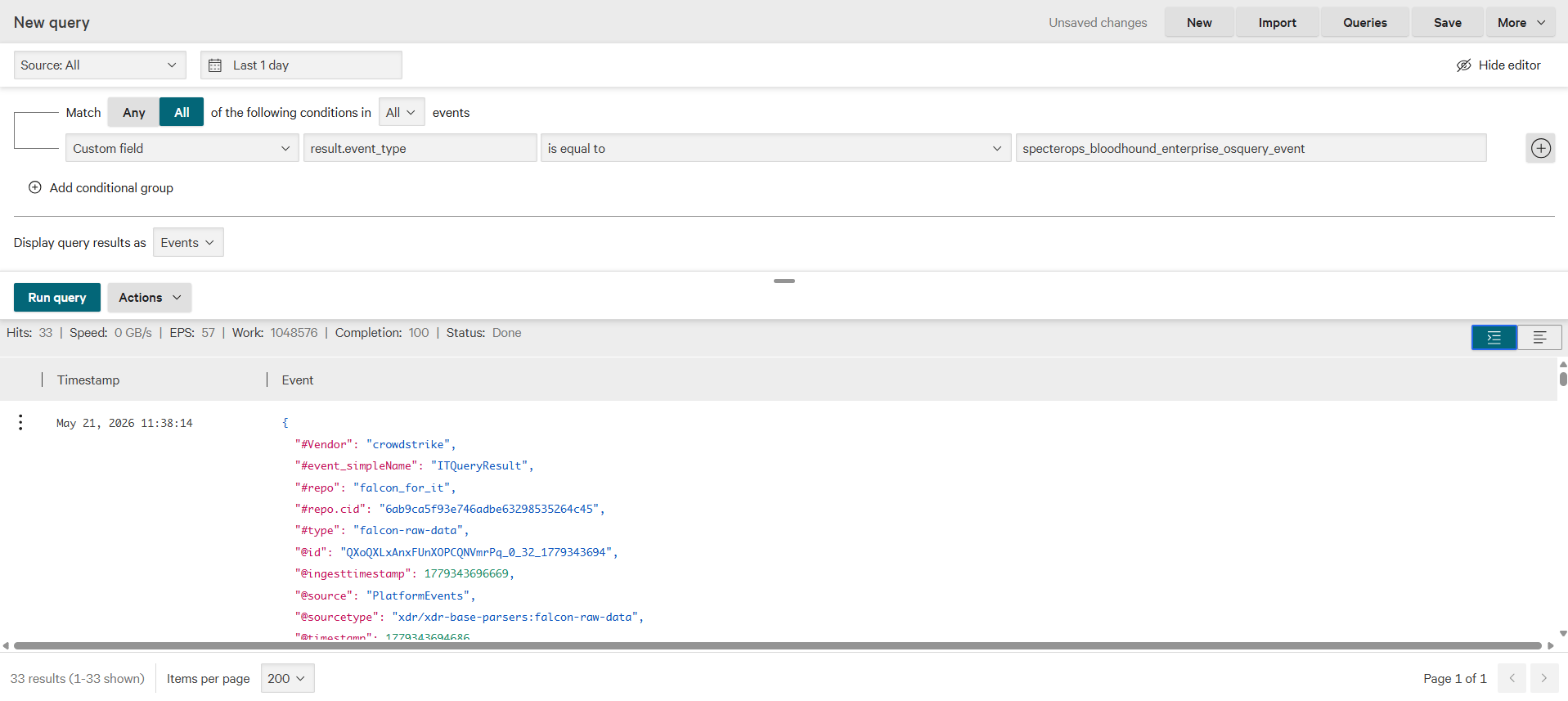Click the Unsaved changes text

point(1098,23)
